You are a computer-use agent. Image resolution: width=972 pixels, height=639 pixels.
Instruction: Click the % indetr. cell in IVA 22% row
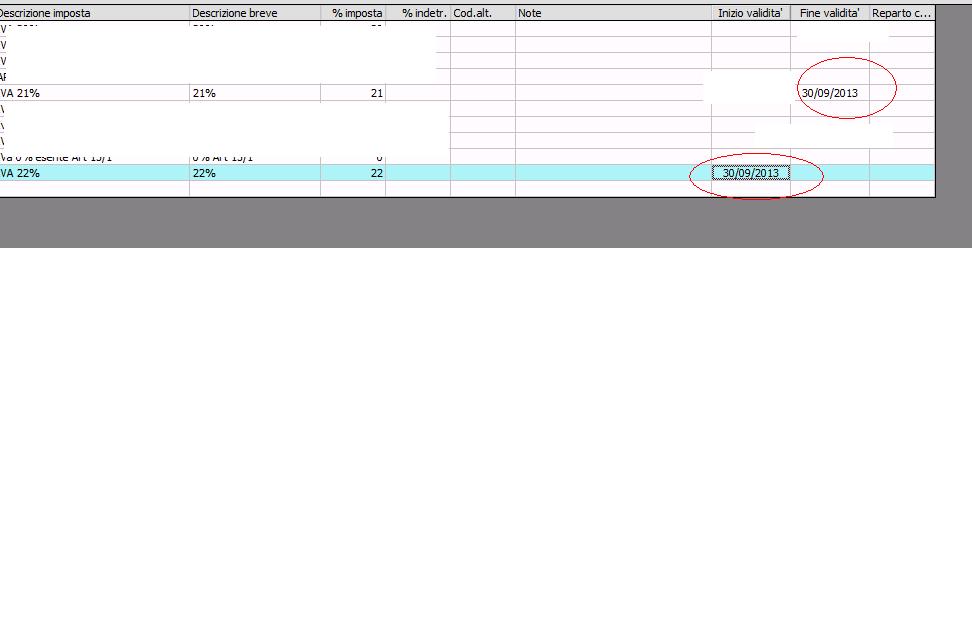[x=418, y=173]
